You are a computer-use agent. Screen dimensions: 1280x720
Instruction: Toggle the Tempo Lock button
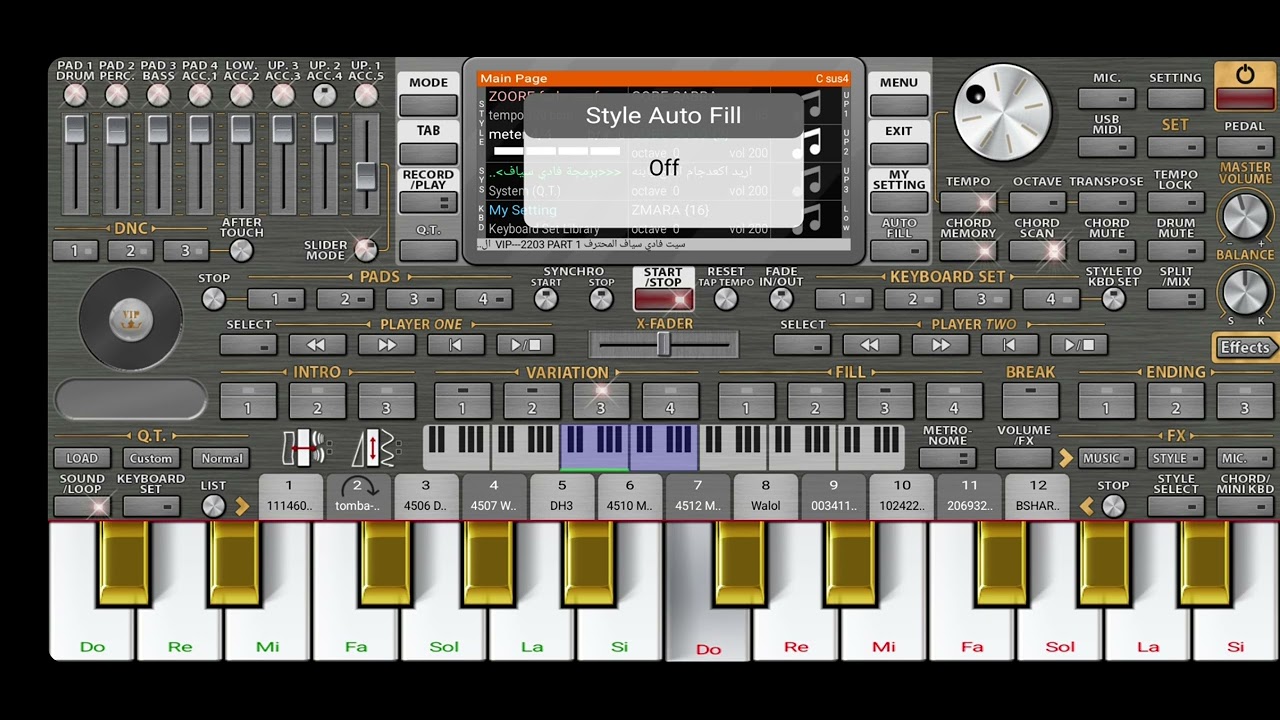(x=1176, y=203)
